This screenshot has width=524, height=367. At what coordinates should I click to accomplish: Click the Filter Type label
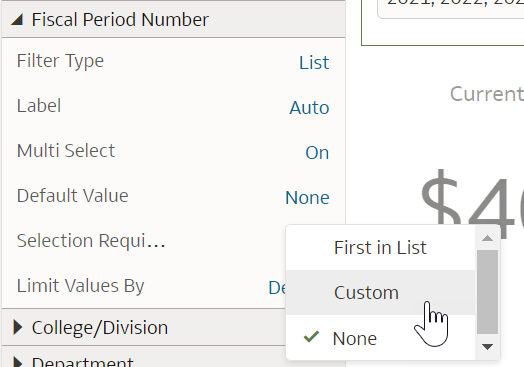pyautogui.click(x=60, y=61)
